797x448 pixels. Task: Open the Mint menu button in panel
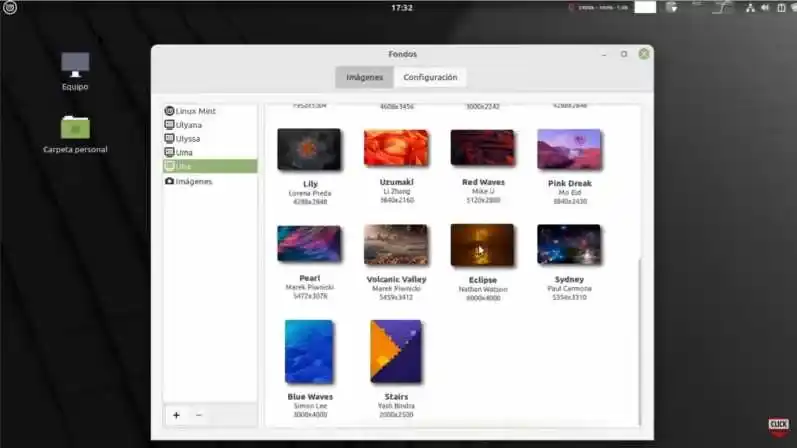[10, 8]
